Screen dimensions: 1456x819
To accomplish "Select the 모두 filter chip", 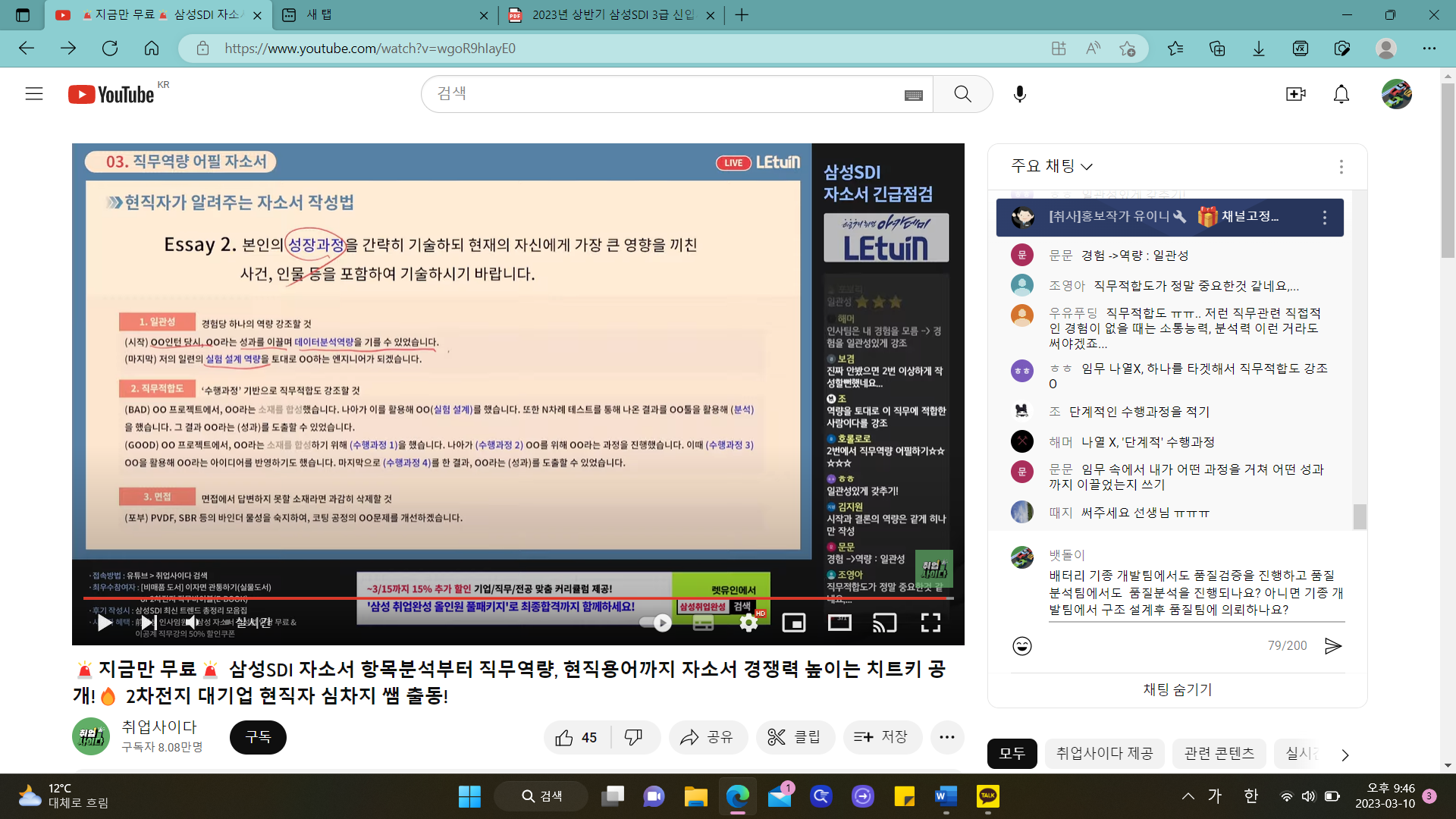I will [x=1012, y=753].
